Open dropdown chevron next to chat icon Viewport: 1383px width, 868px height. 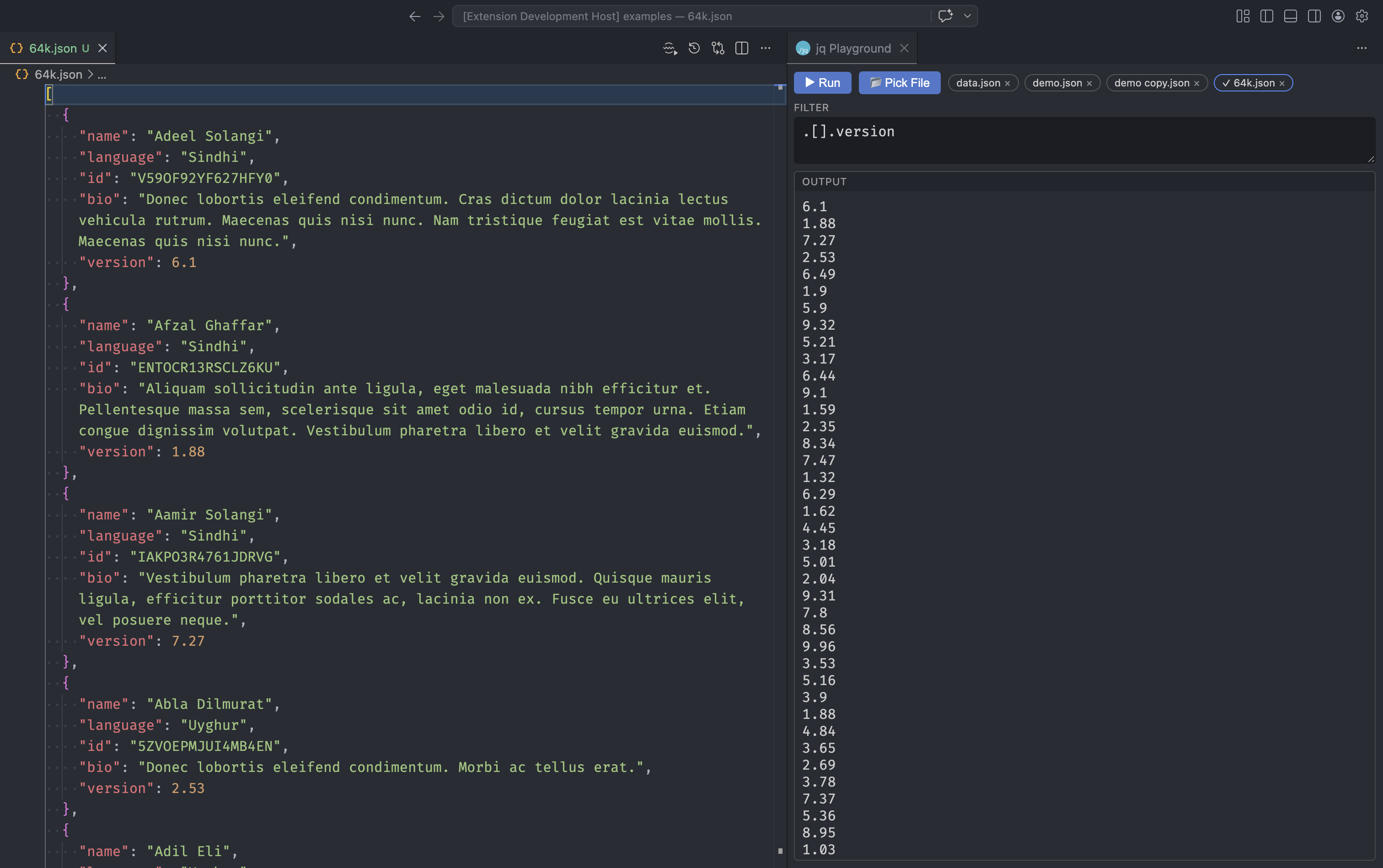click(x=967, y=16)
